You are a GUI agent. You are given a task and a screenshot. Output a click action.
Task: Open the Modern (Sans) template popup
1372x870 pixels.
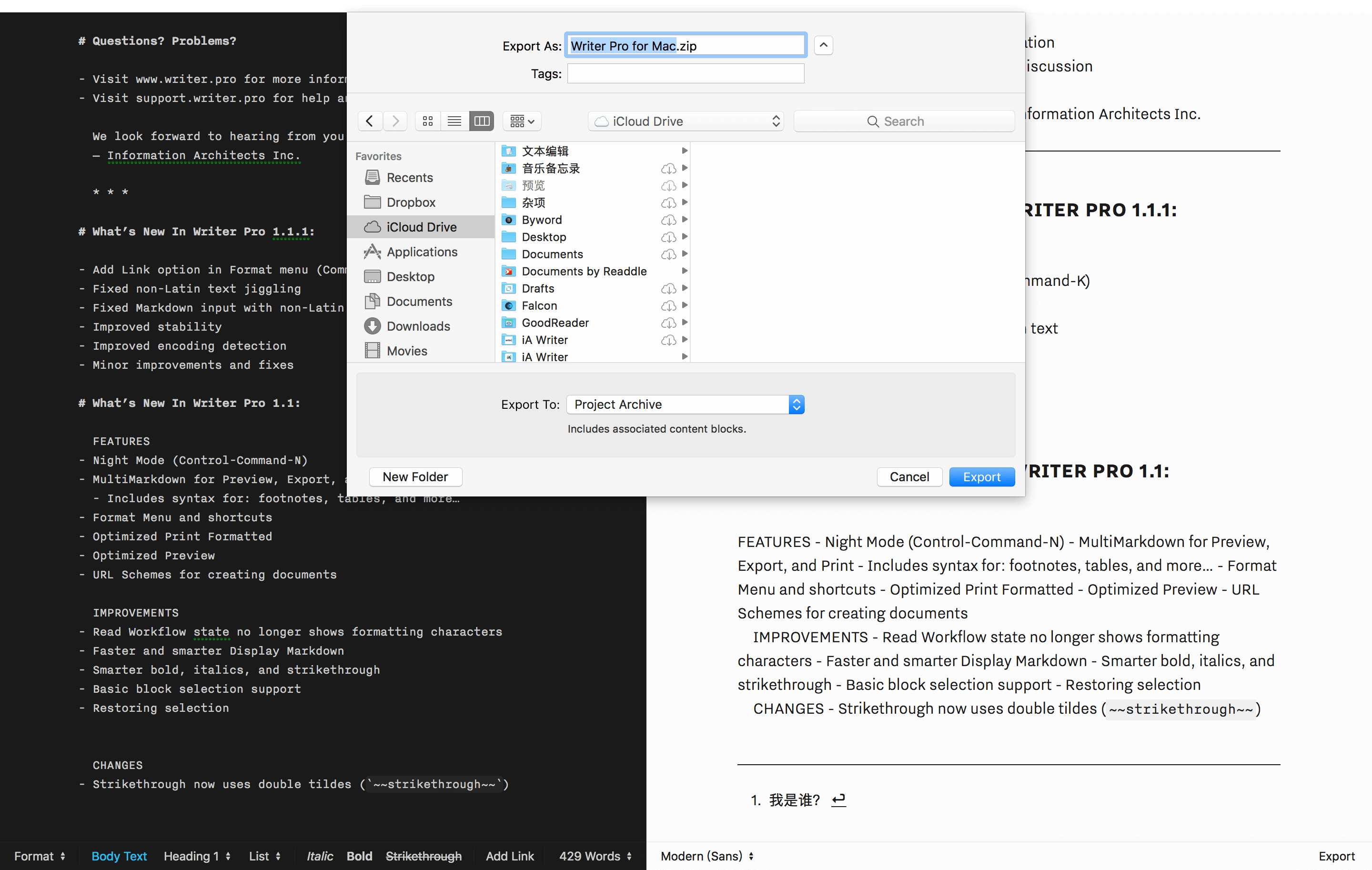pos(707,856)
